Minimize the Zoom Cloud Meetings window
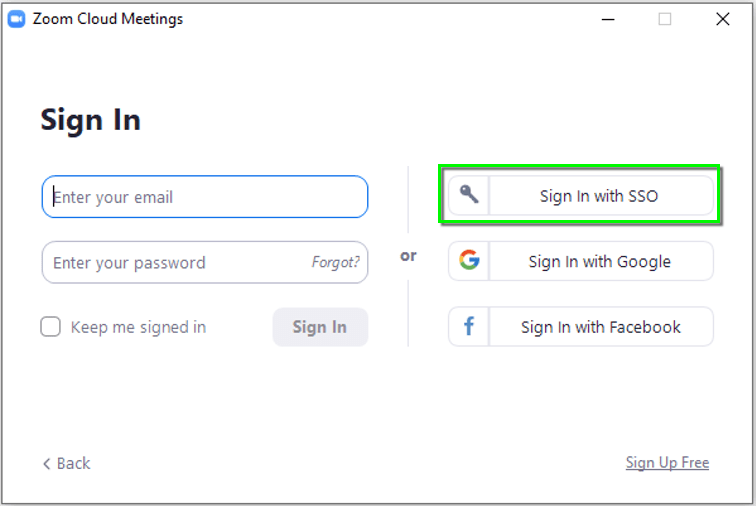The height and width of the screenshot is (506, 756). pyautogui.click(x=606, y=19)
